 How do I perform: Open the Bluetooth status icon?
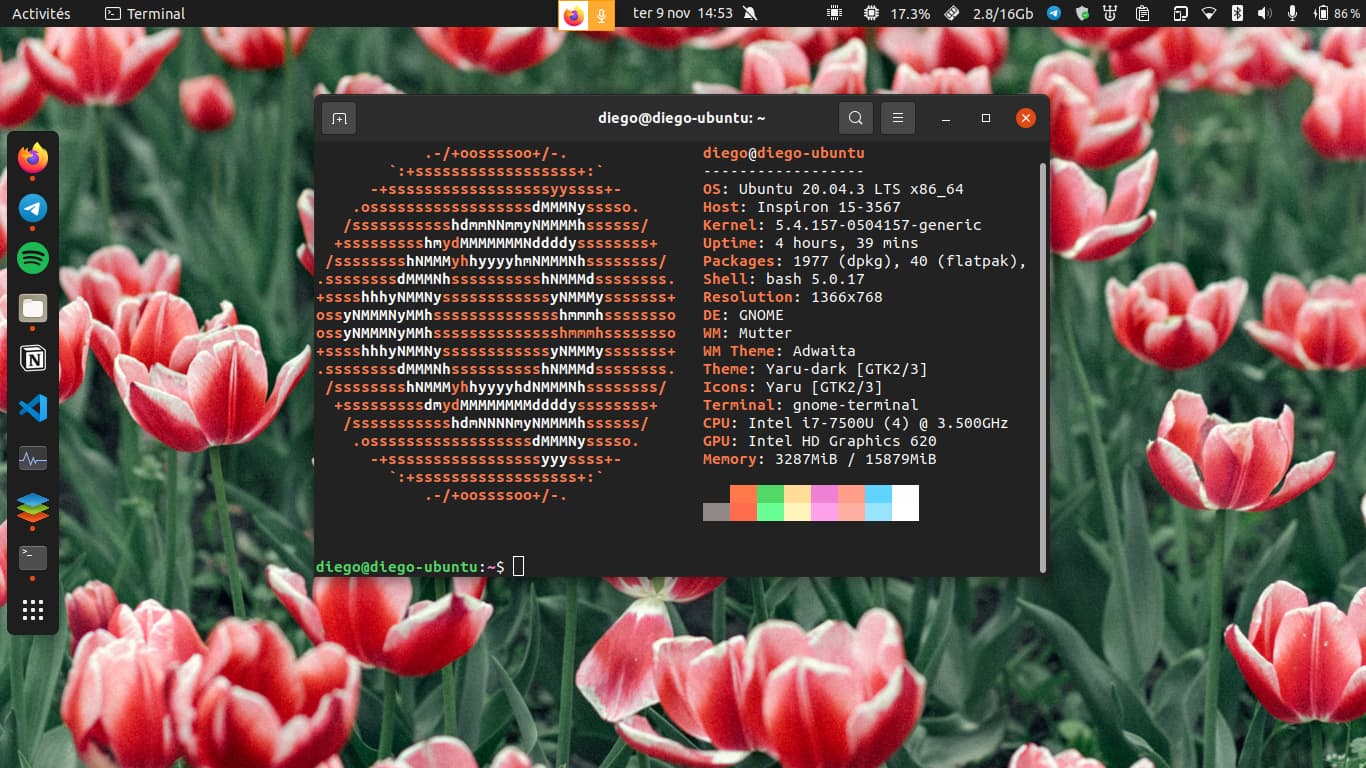pos(1237,14)
